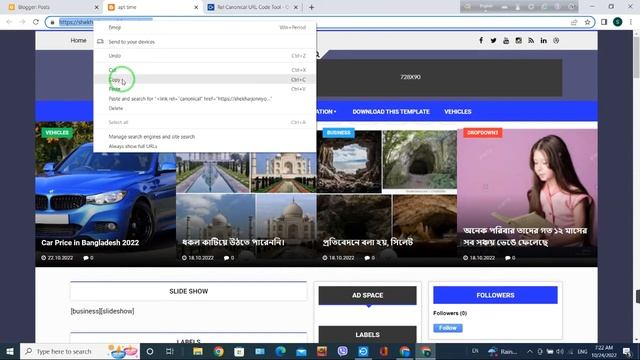Click the Pinterest icon in header
640x360 pixels.
556,40
